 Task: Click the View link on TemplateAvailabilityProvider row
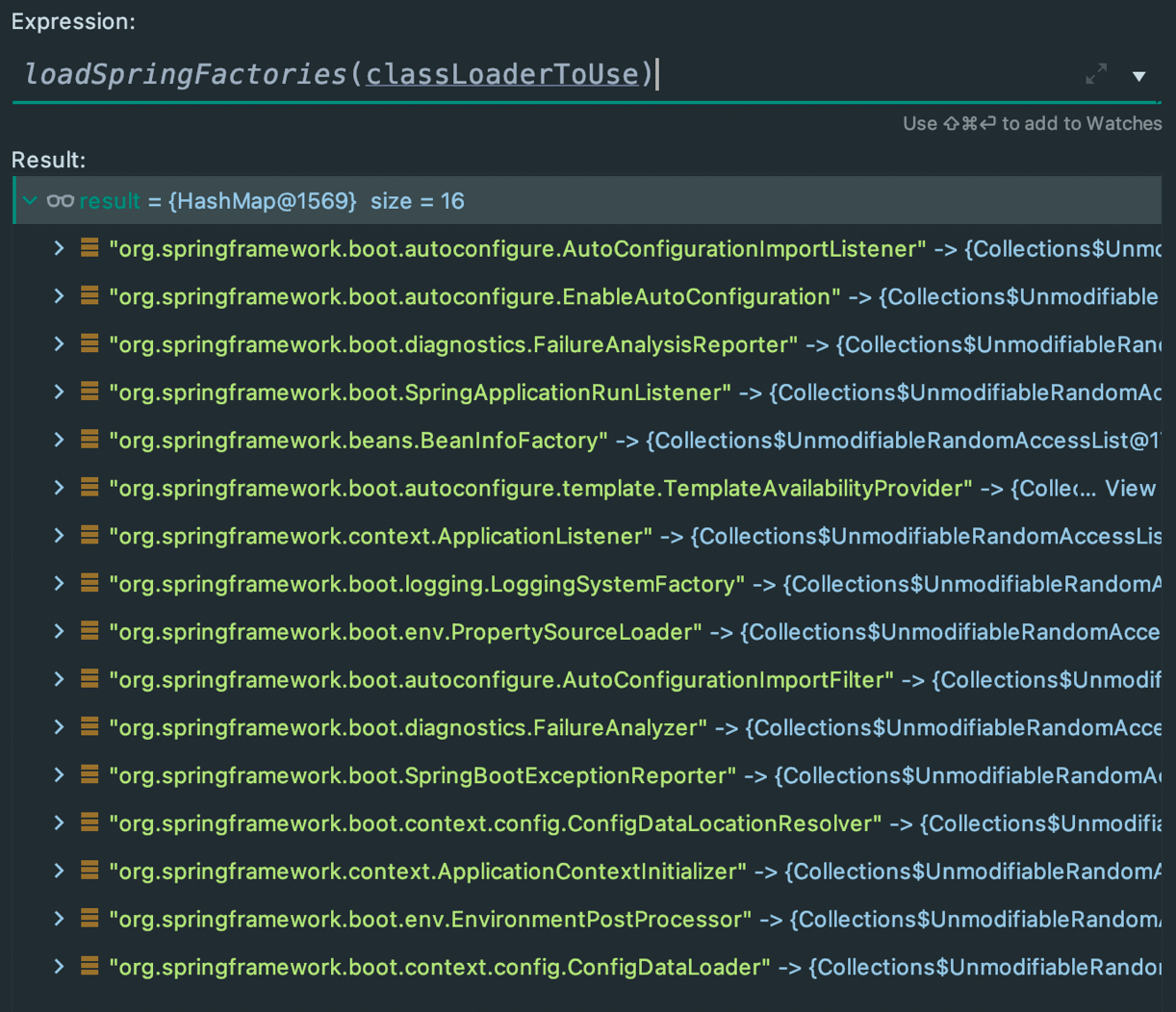click(x=1130, y=488)
